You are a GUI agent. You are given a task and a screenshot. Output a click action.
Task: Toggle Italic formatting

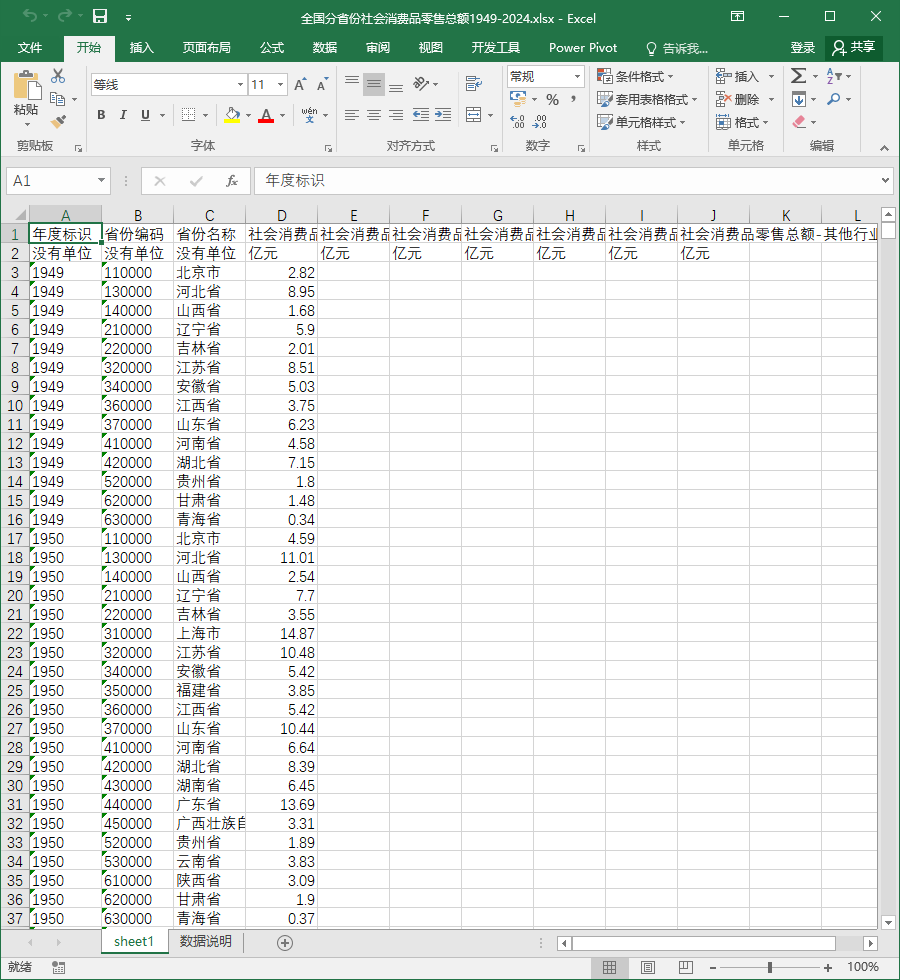click(123, 115)
